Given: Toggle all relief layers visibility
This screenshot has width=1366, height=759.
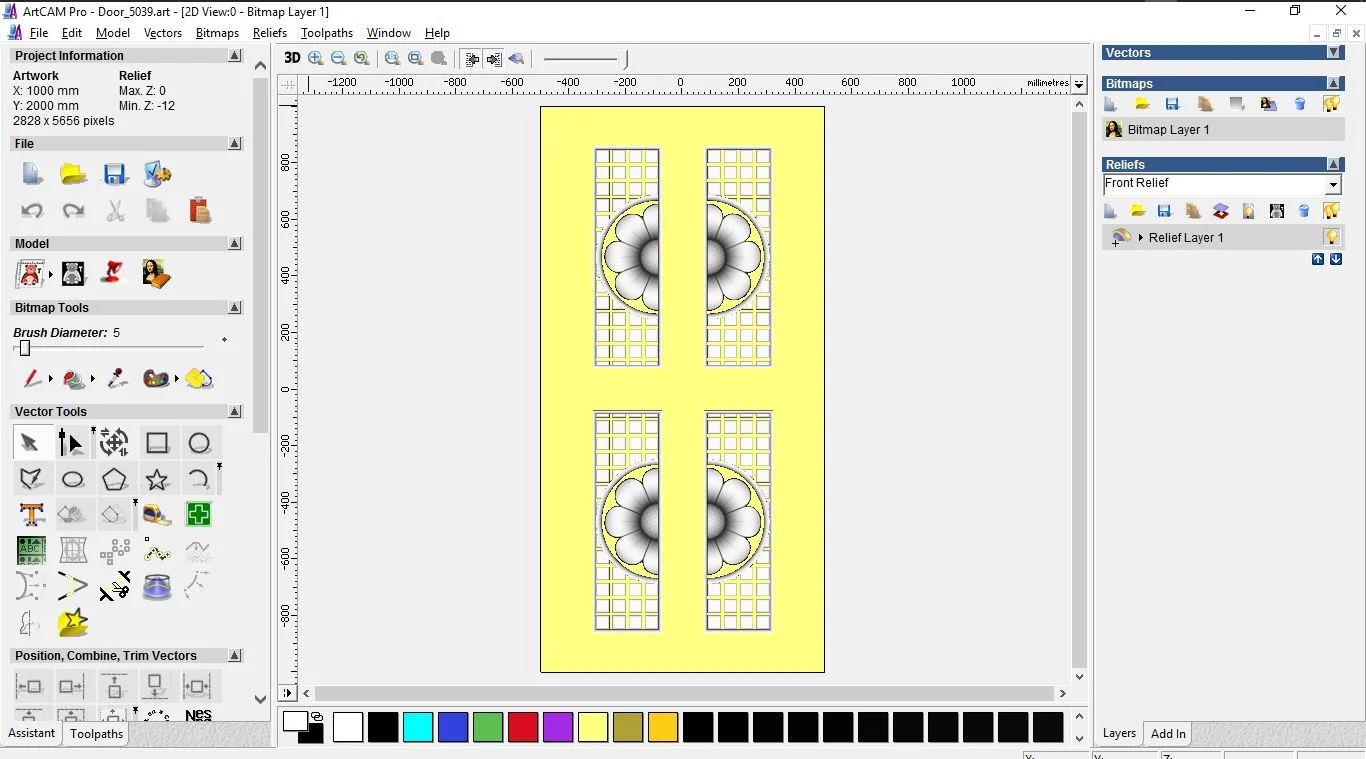Looking at the screenshot, I should tap(1332, 211).
